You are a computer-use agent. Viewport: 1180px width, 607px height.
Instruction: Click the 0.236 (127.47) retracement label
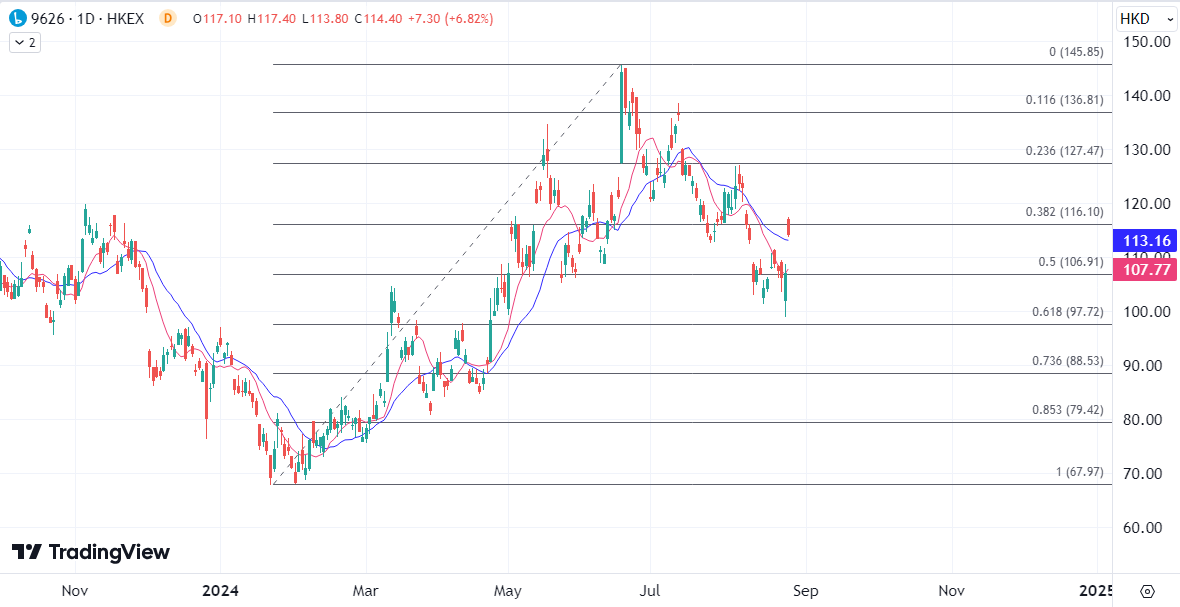click(x=1064, y=151)
